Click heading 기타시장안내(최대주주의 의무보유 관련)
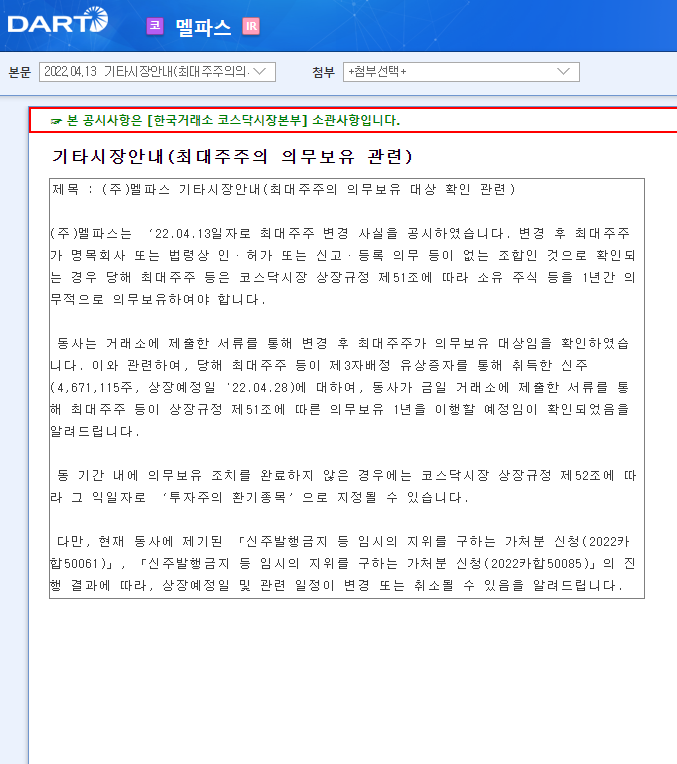The image size is (677, 764). coord(232,156)
